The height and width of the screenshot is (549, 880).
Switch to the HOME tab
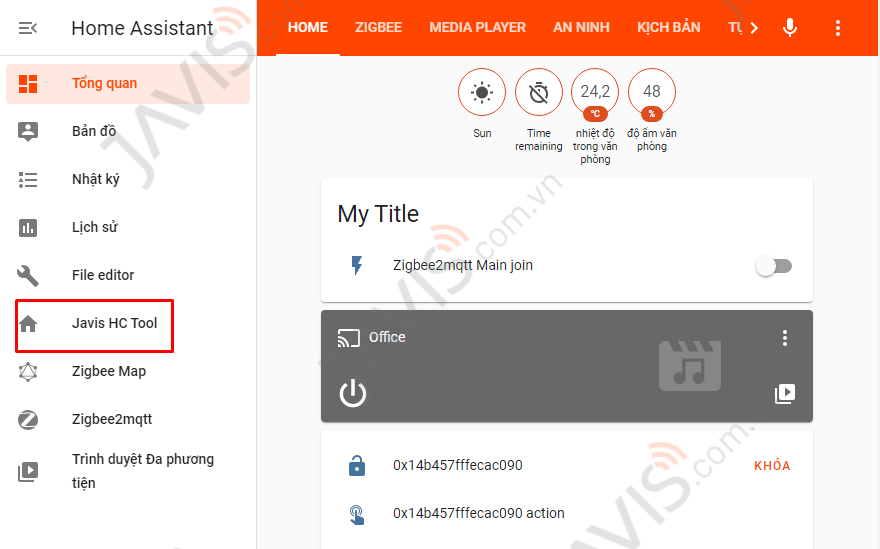pos(308,28)
